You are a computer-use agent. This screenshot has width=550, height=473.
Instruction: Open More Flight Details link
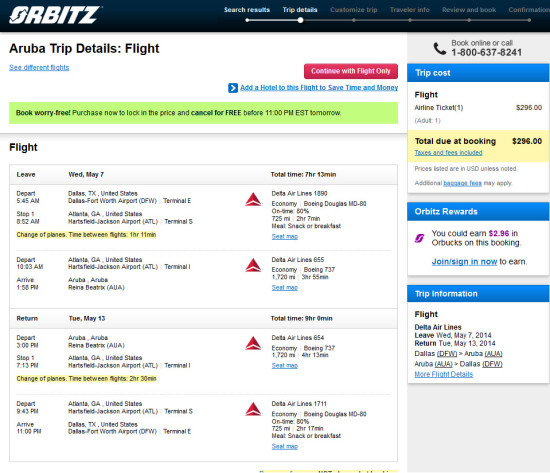tap(443, 374)
